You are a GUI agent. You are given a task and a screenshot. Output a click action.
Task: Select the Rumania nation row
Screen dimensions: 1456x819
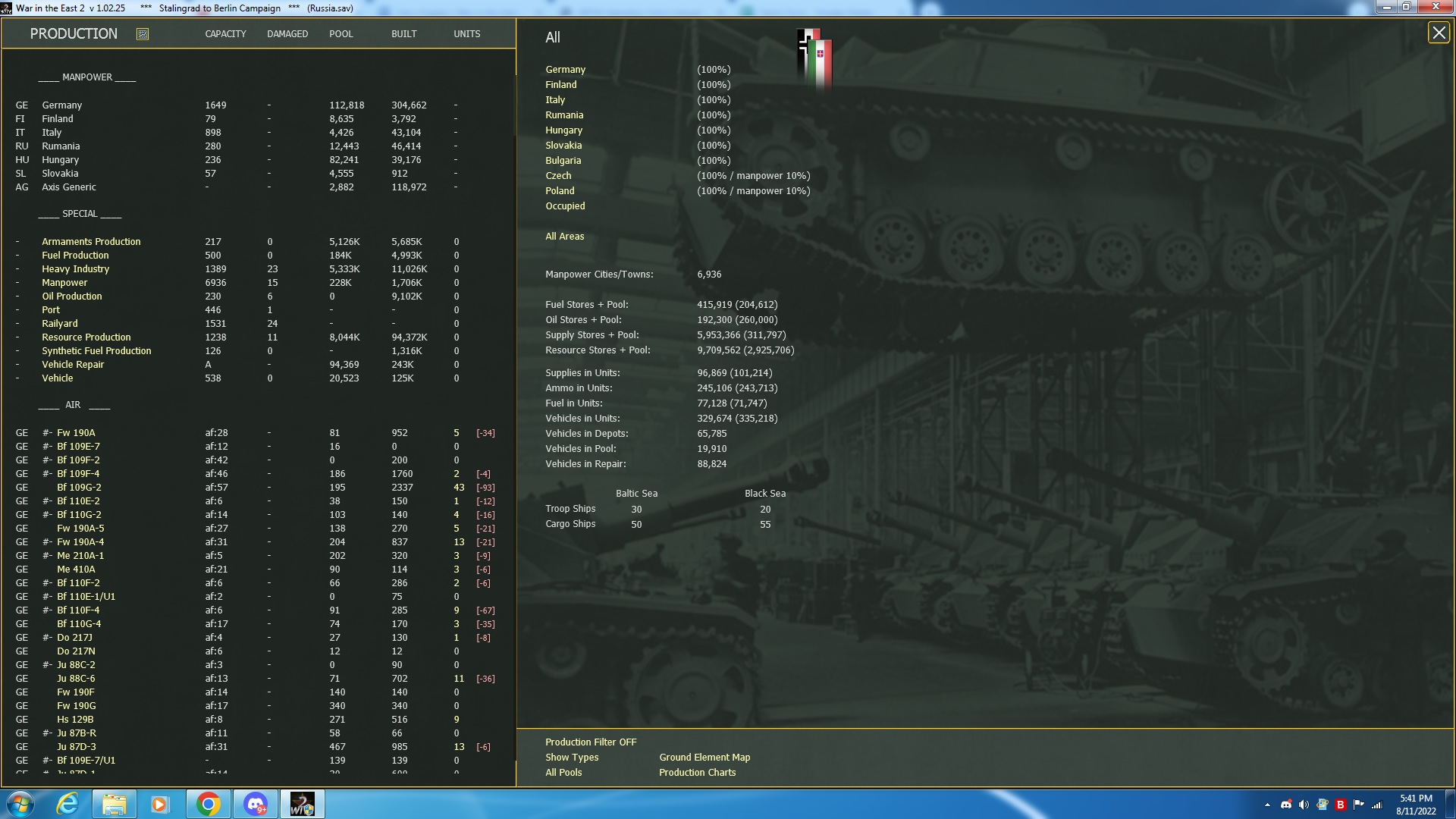coord(565,115)
